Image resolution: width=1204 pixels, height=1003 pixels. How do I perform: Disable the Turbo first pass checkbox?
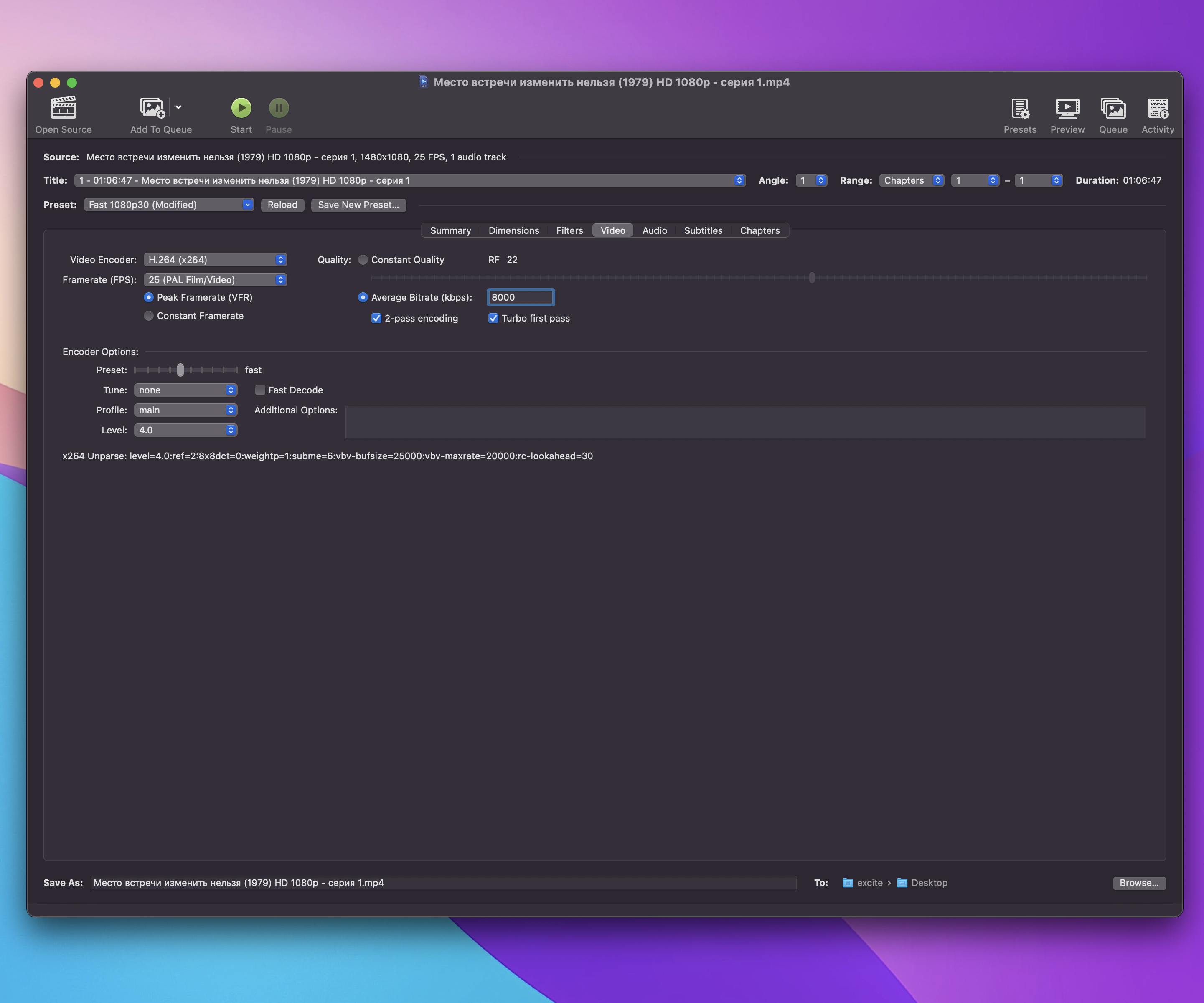click(x=493, y=318)
